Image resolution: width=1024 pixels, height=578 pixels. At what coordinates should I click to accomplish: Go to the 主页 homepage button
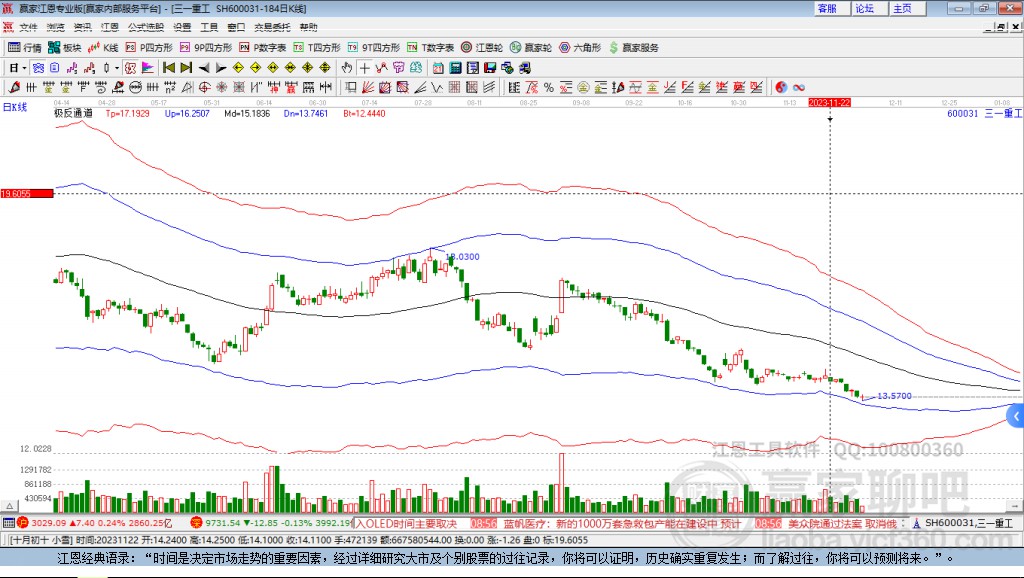[x=902, y=8]
